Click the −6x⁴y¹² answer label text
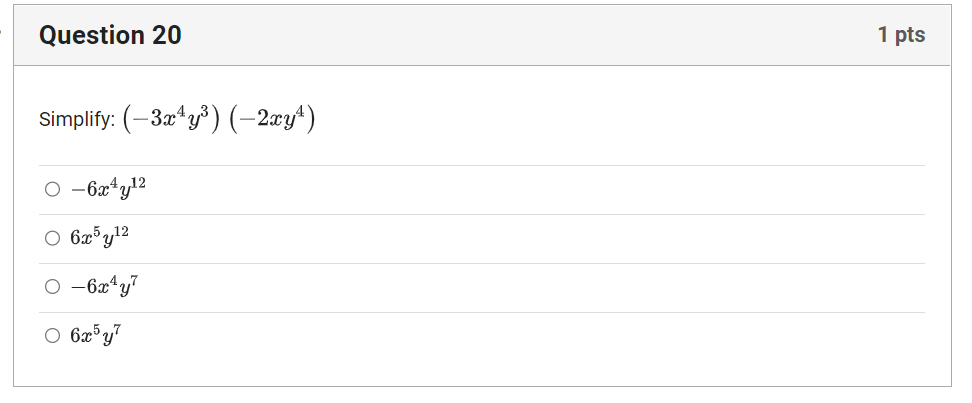This screenshot has width=972, height=403. coord(108,188)
